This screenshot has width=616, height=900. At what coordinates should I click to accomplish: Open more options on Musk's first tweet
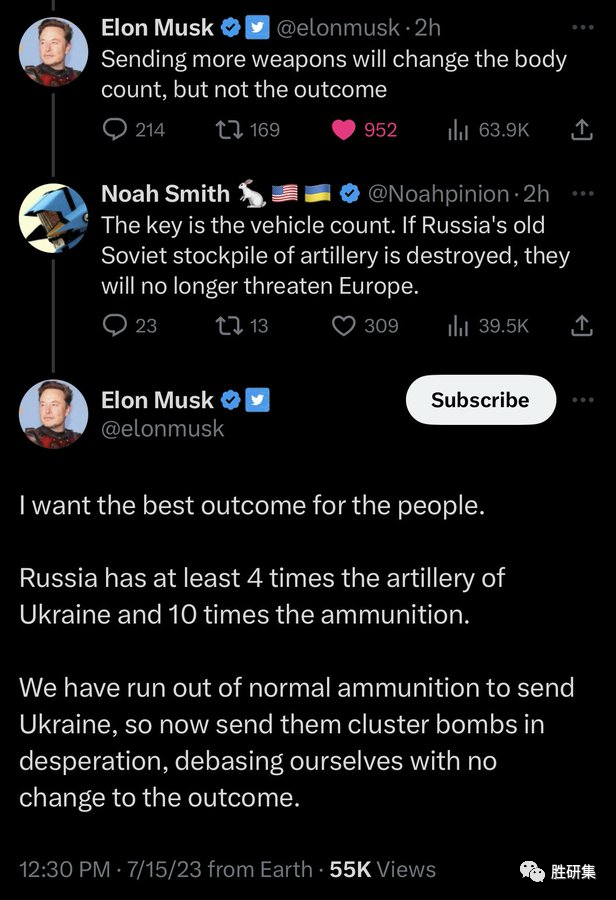pyautogui.click(x=581, y=28)
